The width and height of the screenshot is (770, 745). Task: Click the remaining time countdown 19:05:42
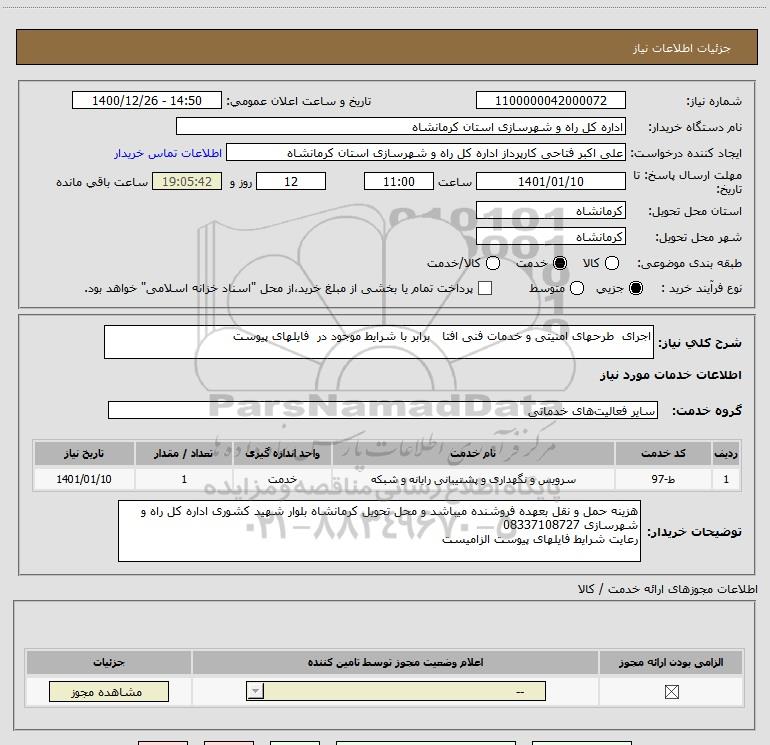[x=187, y=181]
